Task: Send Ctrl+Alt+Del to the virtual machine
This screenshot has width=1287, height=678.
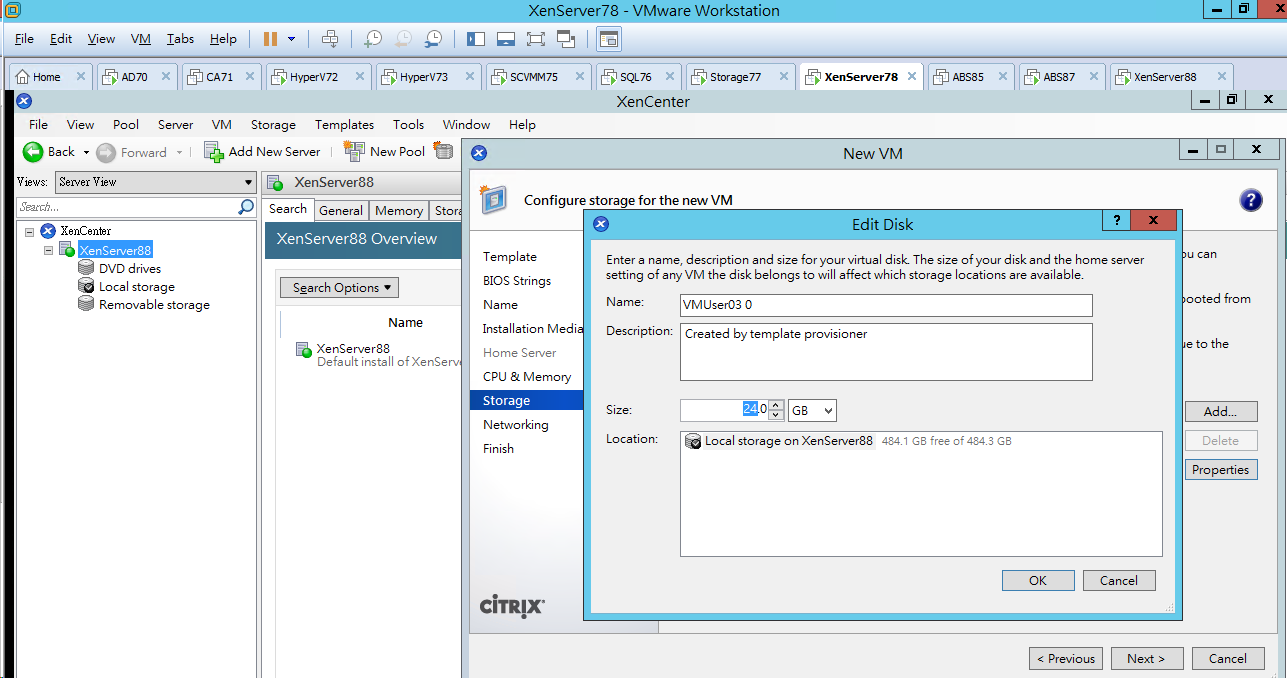Action: 330,37
